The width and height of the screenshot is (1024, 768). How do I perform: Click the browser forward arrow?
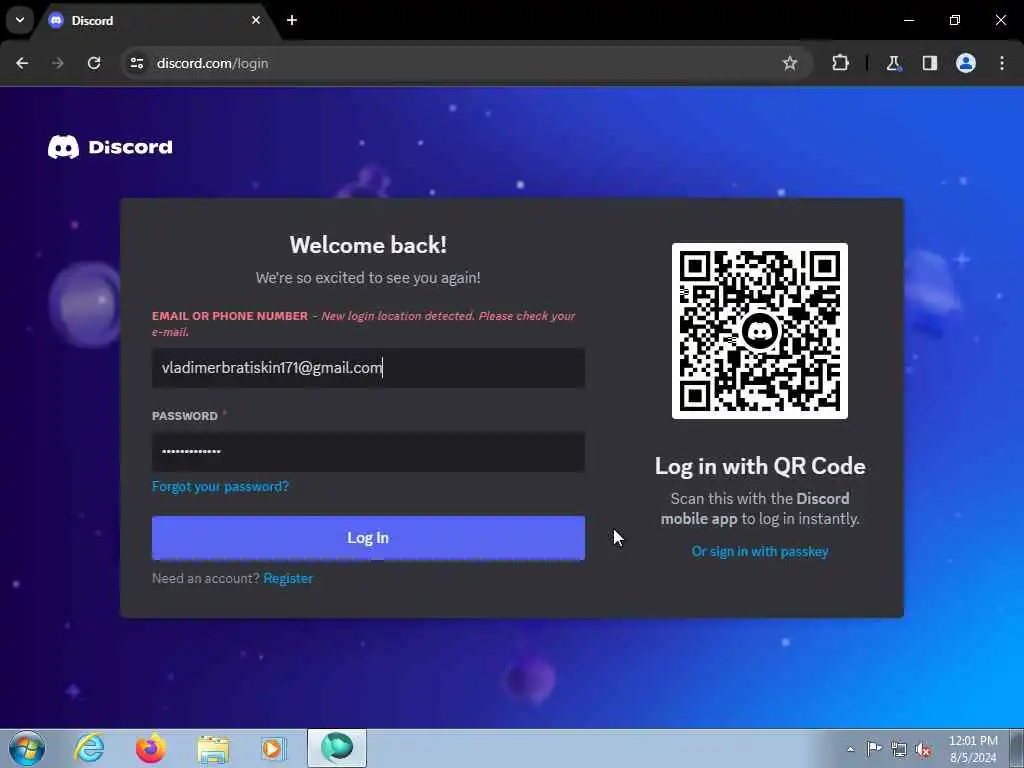click(x=58, y=63)
